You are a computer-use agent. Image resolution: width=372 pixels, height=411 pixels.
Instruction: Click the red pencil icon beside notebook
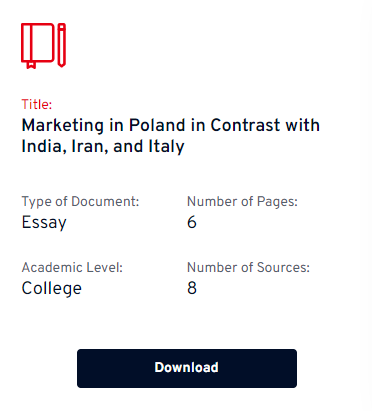[x=62, y=45]
